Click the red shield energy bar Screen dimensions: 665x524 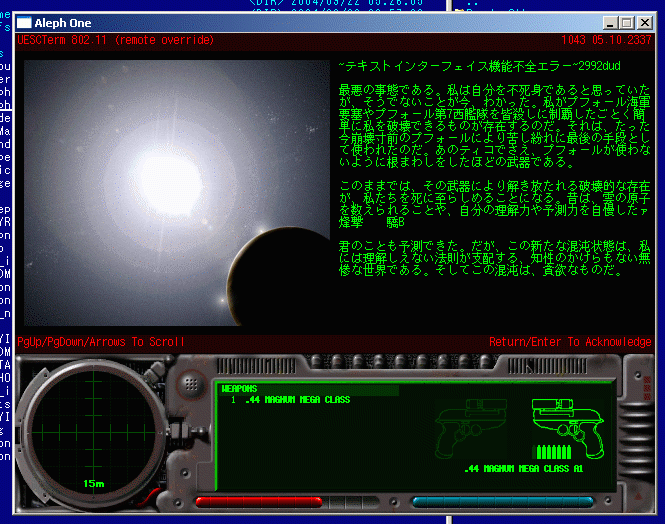[259, 503]
